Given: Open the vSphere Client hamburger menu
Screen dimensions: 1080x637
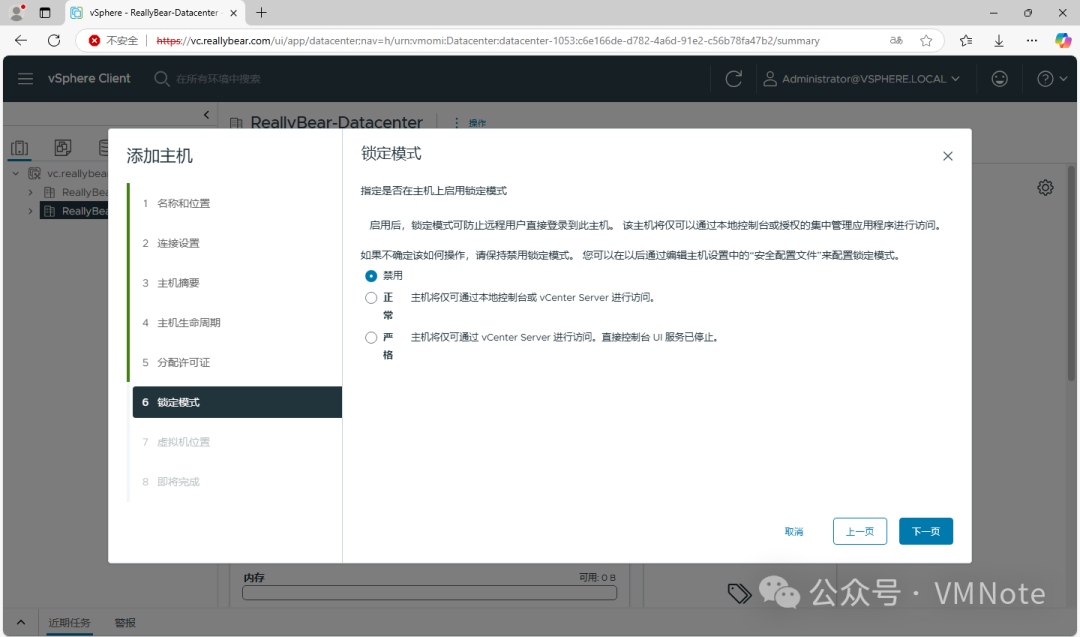Looking at the screenshot, I should (25, 79).
